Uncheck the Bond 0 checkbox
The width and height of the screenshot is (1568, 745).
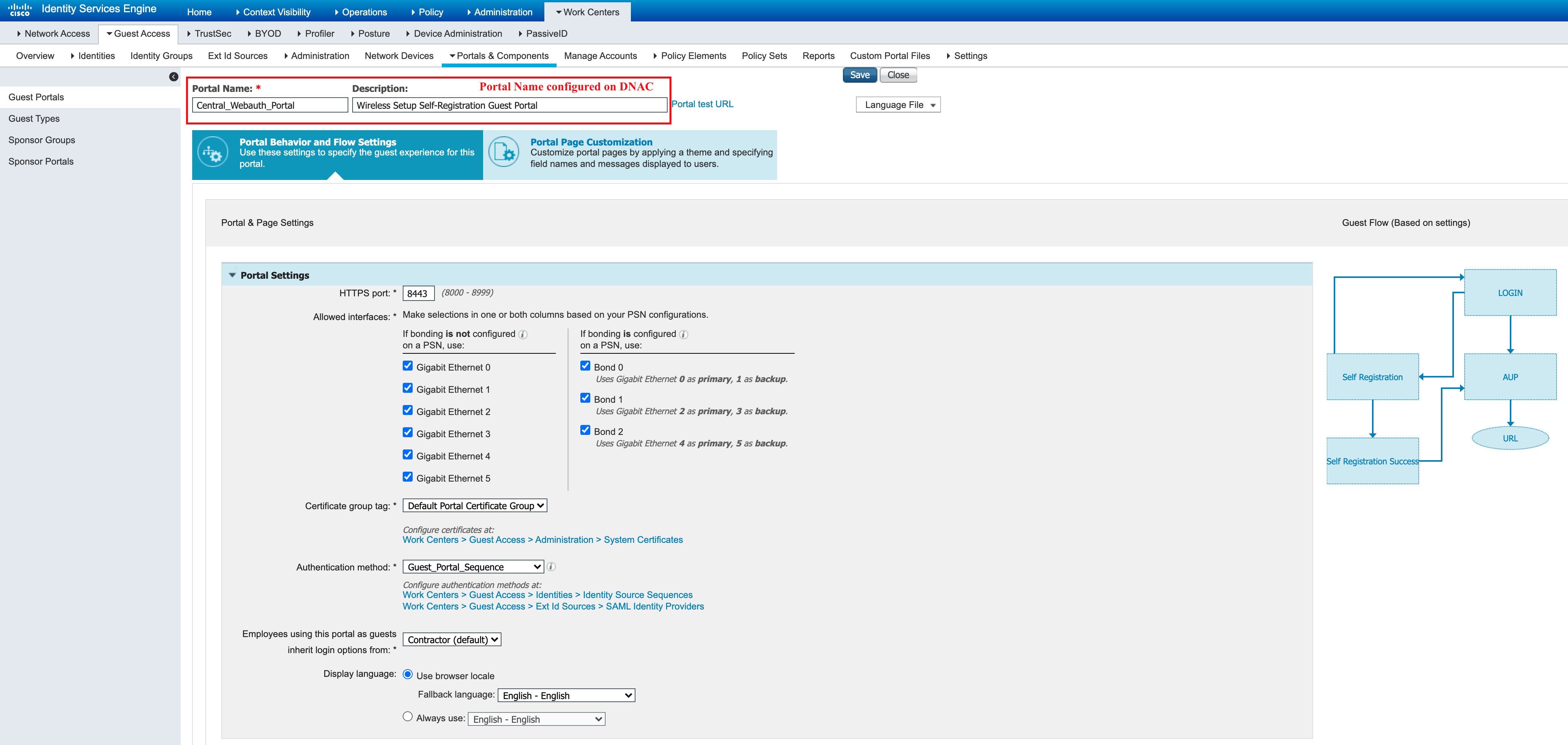pos(586,366)
